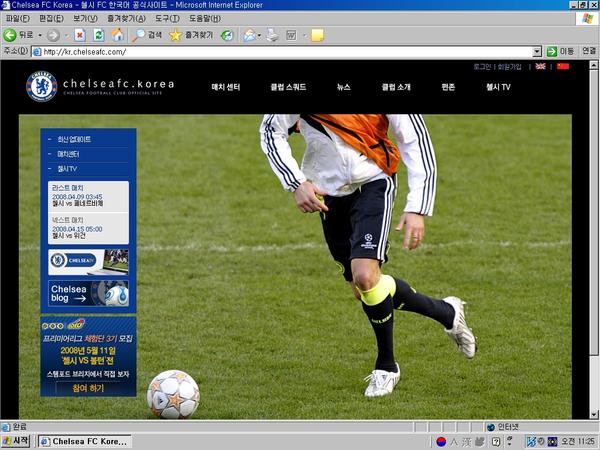The height and width of the screenshot is (450, 600).
Task: Open the 파일 (File) menu
Action: (18, 19)
